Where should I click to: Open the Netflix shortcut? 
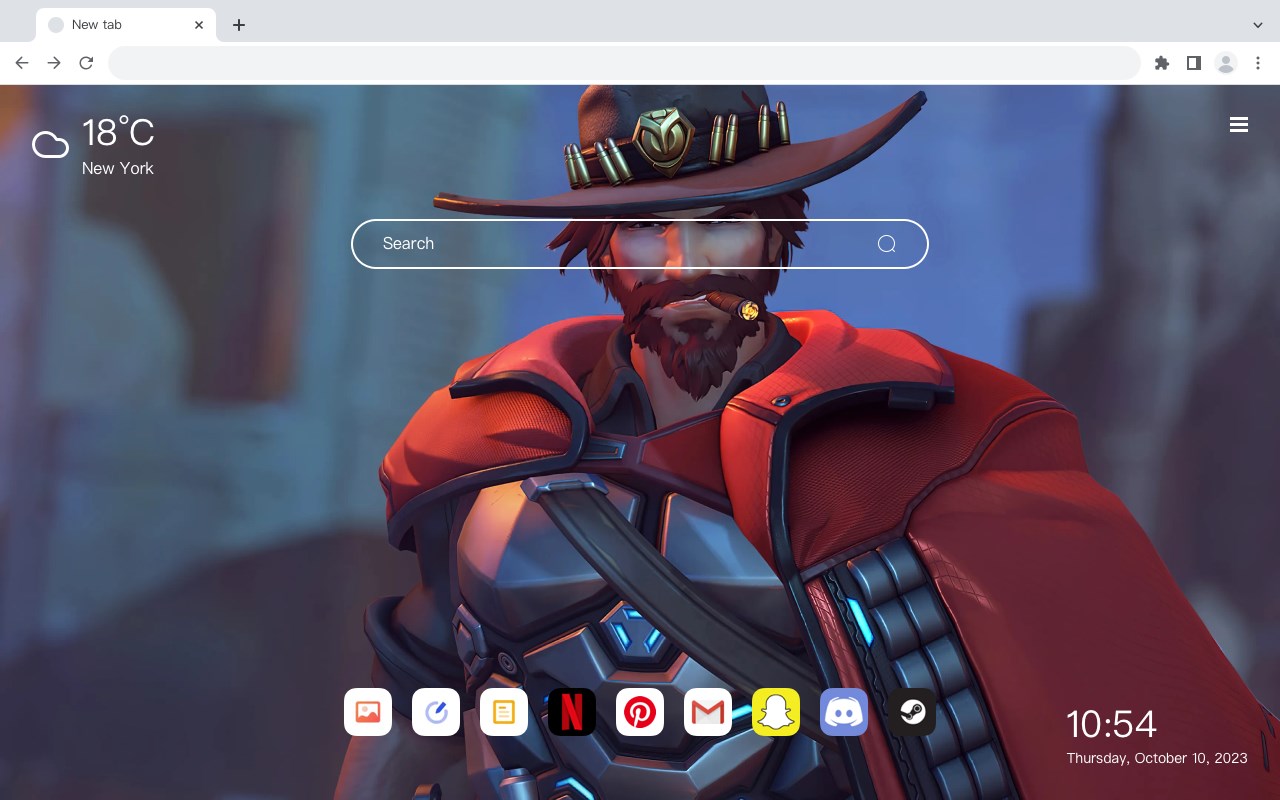tap(572, 712)
